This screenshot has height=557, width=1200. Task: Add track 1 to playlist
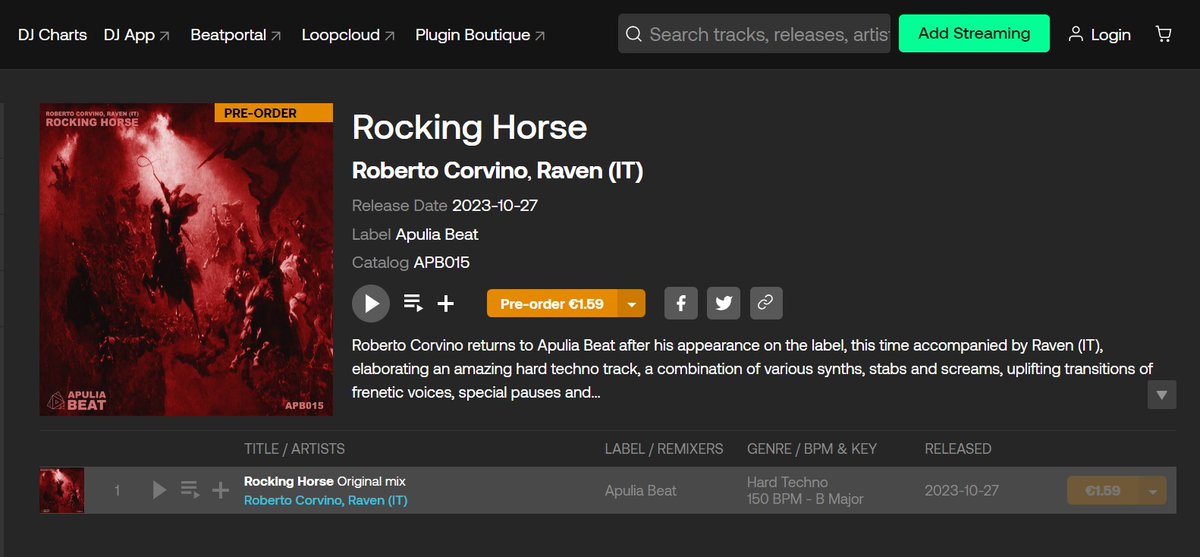[x=221, y=490]
